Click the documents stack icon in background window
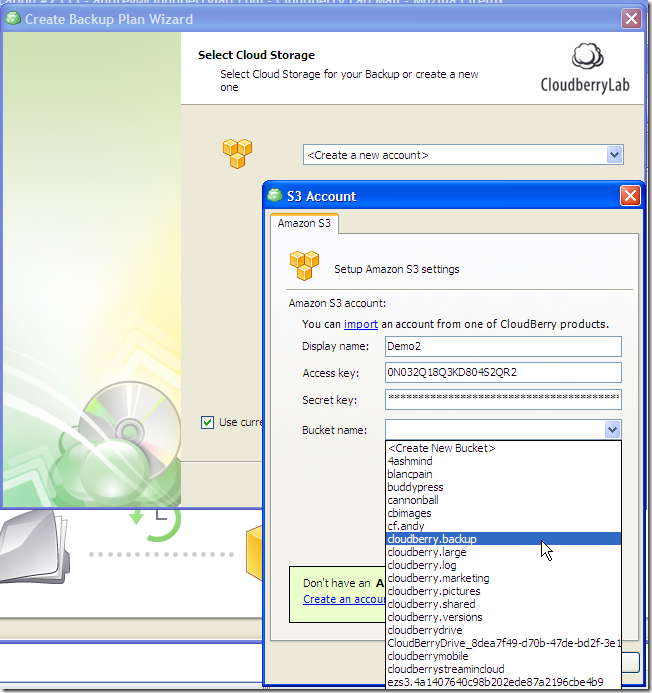 pyautogui.click(x=34, y=547)
